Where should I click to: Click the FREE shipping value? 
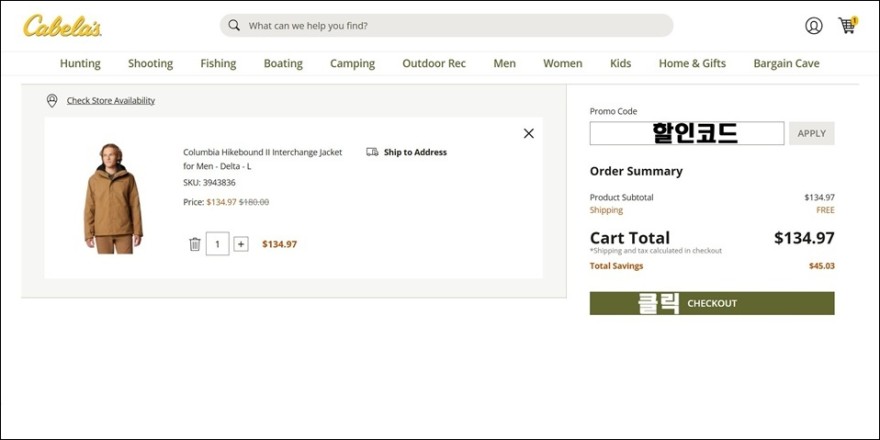(825, 210)
